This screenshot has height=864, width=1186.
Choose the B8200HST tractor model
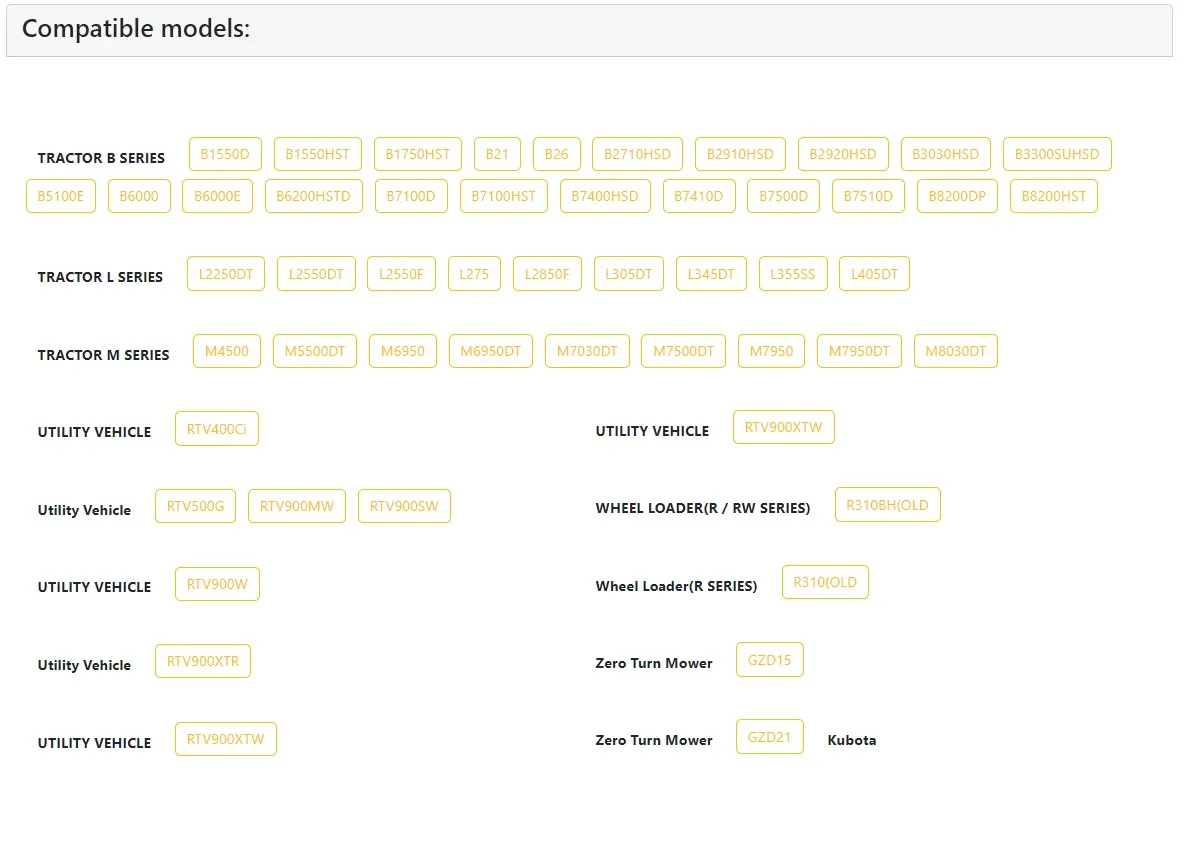[1053, 196]
